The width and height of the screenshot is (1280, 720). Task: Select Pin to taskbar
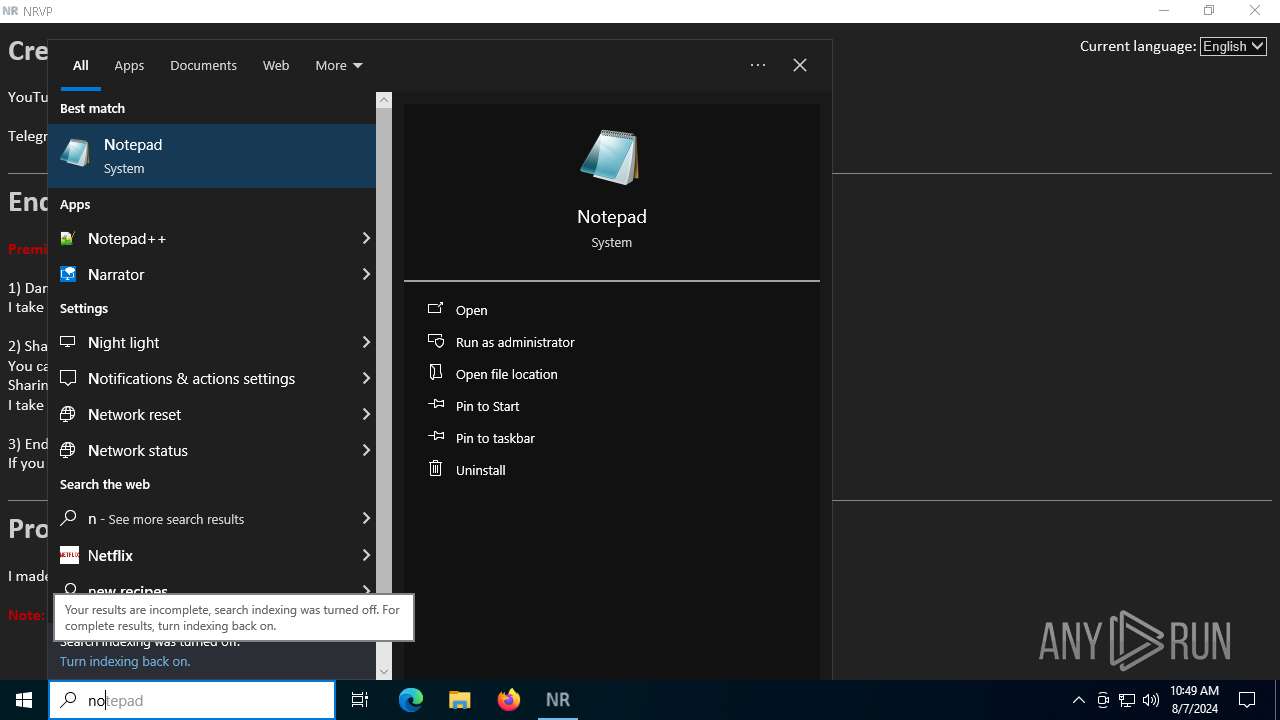click(494, 438)
